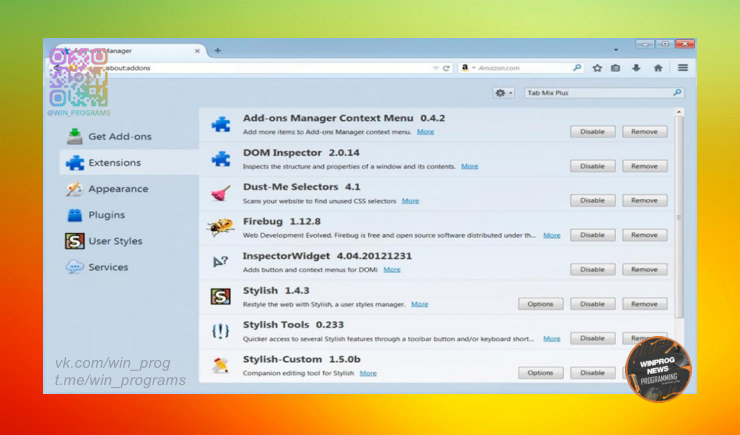Open the URL bar history dropdown arrow
Image resolution: width=740 pixels, height=435 pixels.
[x=436, y=68]
